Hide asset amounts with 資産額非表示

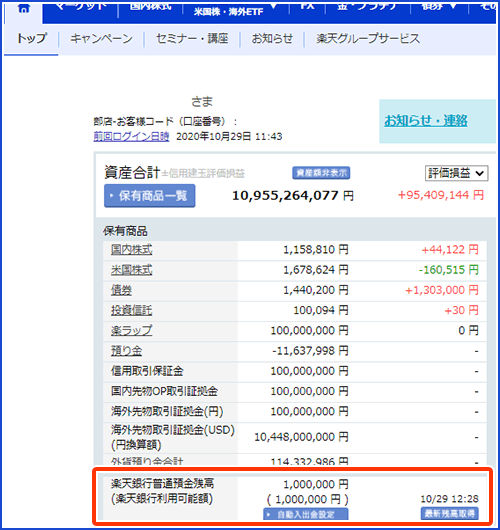tap(321, 173)
